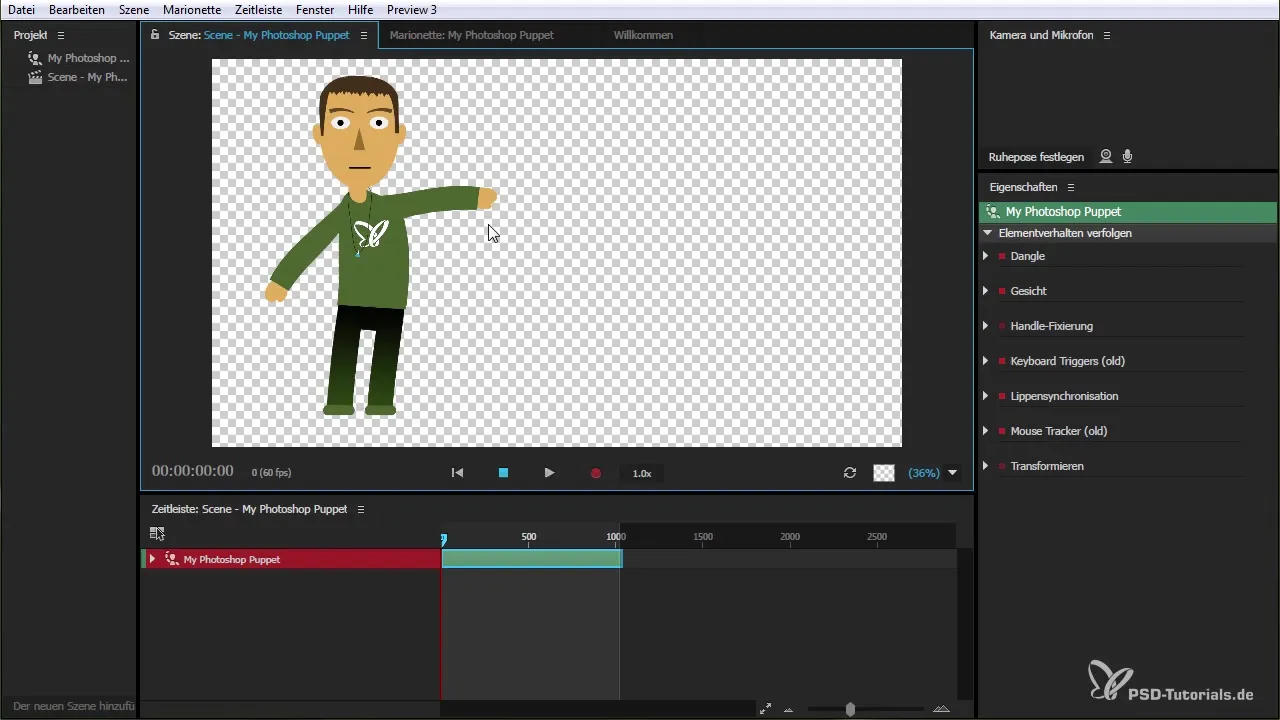
Task: Click the 1.0x playback speed button
Action: point(642,473)
